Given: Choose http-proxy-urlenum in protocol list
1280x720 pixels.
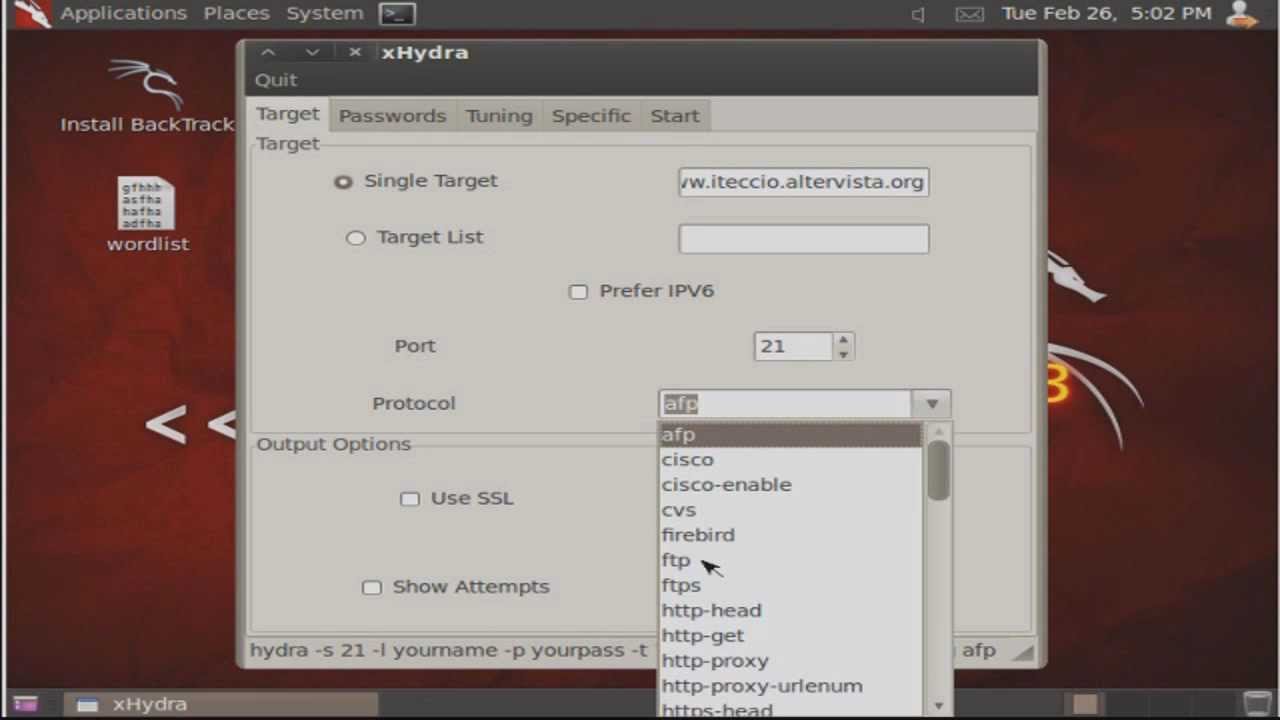Looking at the screenshot, I should coord(790,686).
